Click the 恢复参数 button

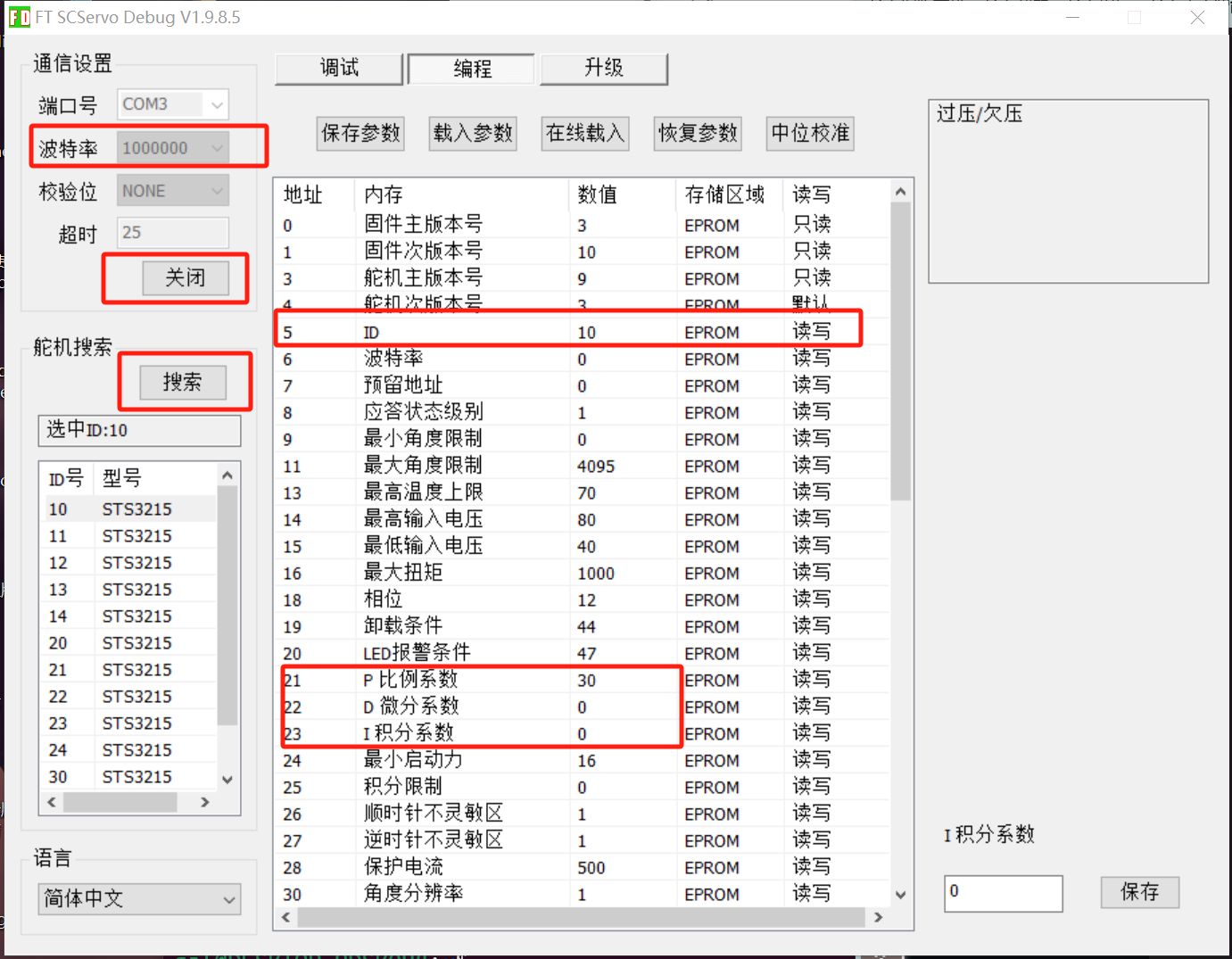[698, 134]
